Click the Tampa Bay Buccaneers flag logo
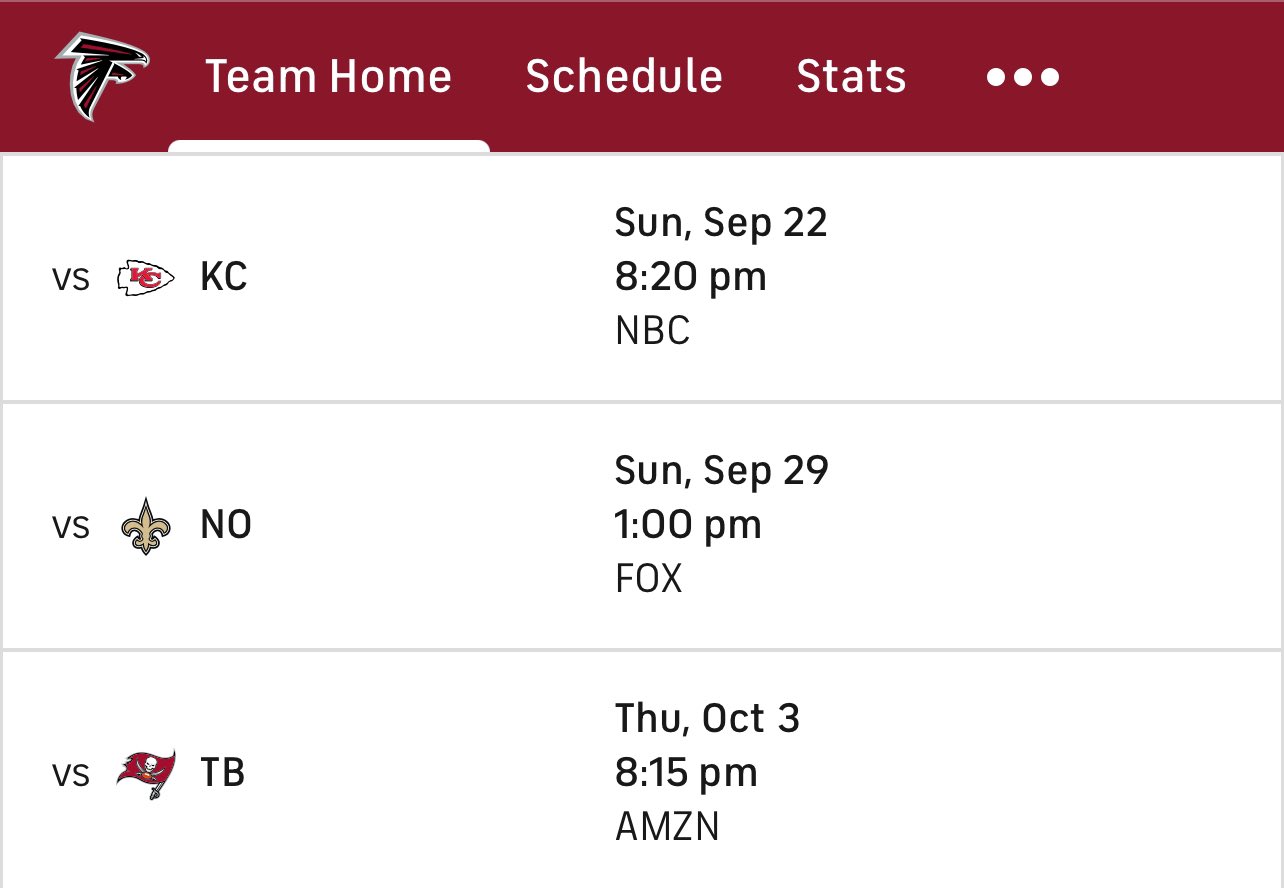The height and width of the screenshot is (888, 1284). [x=146, y=773]
